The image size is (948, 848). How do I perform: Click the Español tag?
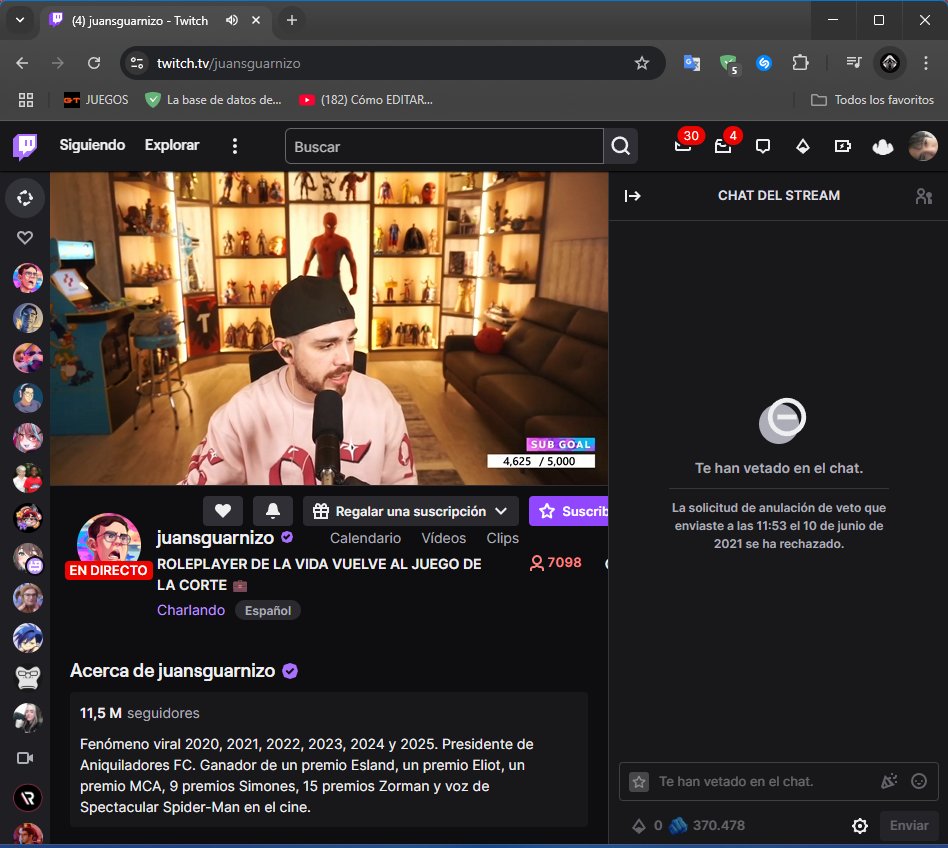(268, 610)
